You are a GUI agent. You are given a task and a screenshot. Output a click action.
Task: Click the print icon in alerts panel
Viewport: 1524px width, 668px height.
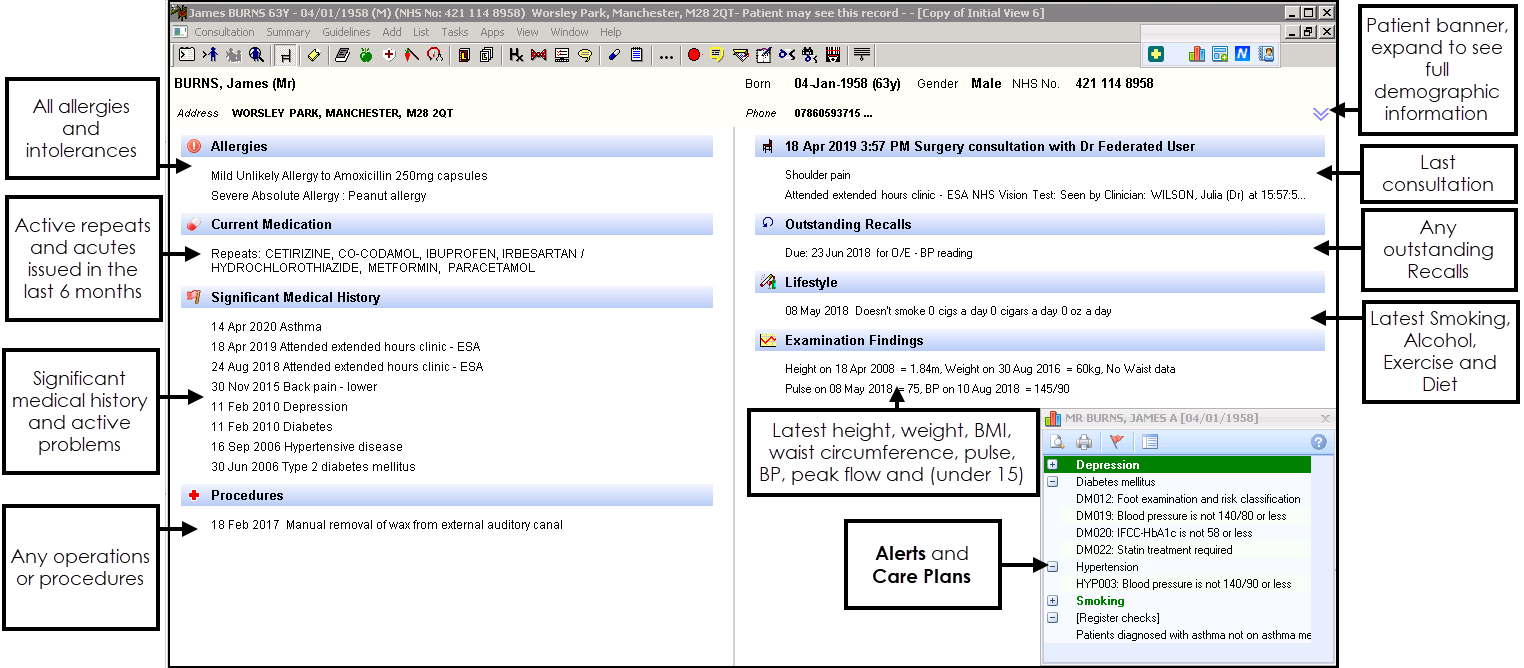tap(1083, 442)
